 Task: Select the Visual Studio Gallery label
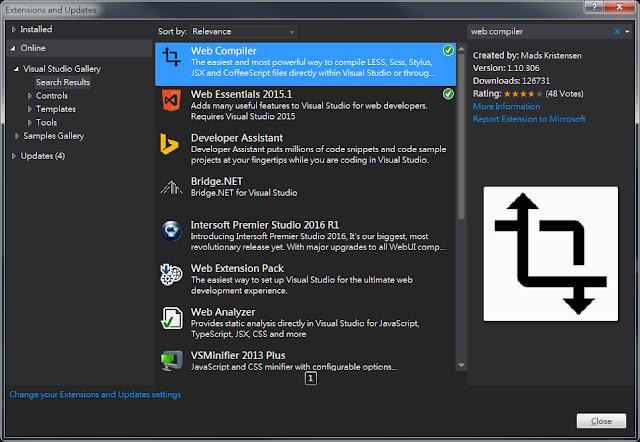click(x=62, y=69)
